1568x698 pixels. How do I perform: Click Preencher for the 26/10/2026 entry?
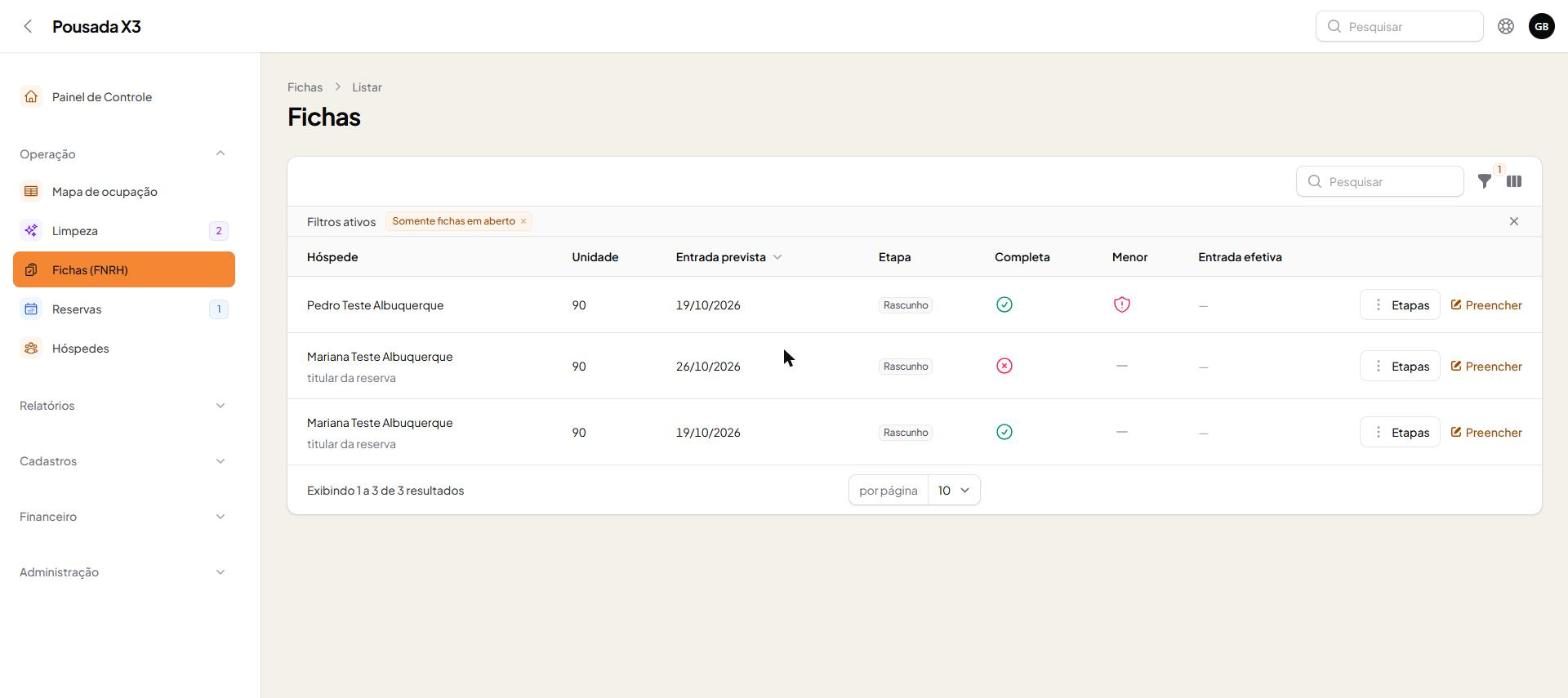pyautogui.click(x=1486, y=367)
